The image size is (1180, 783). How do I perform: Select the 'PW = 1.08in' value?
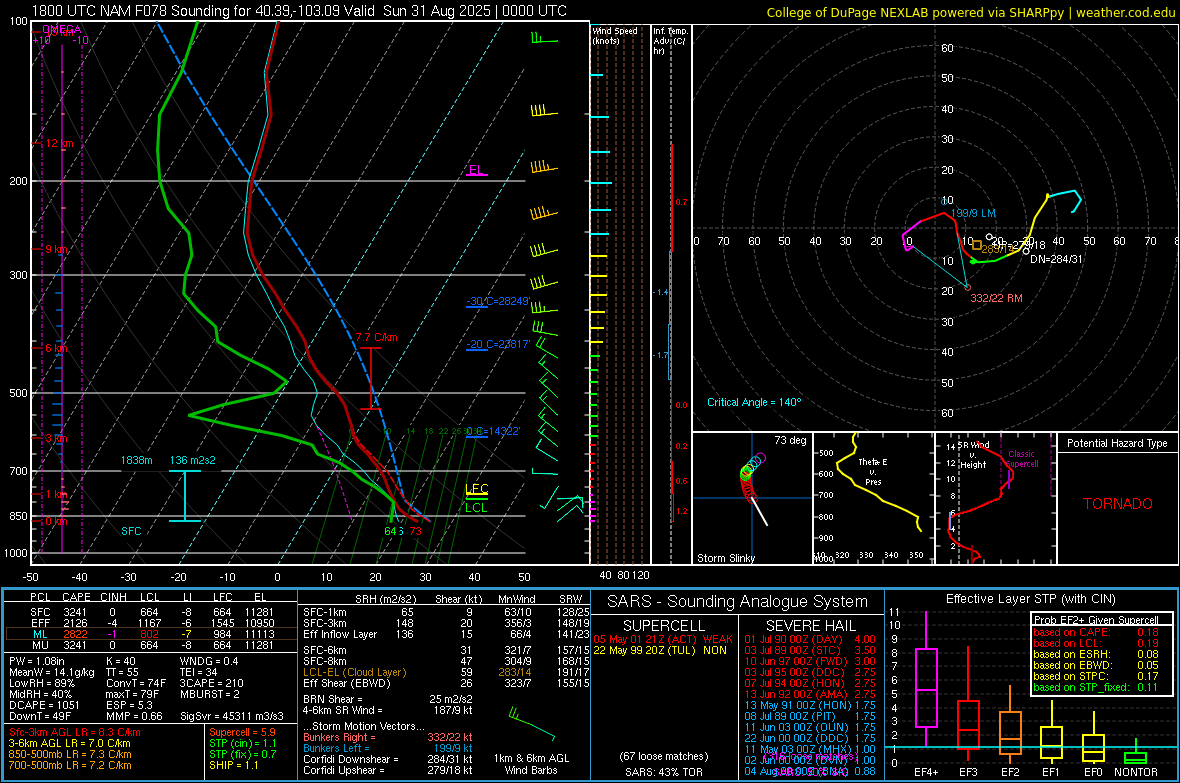(x=38, y=661)
